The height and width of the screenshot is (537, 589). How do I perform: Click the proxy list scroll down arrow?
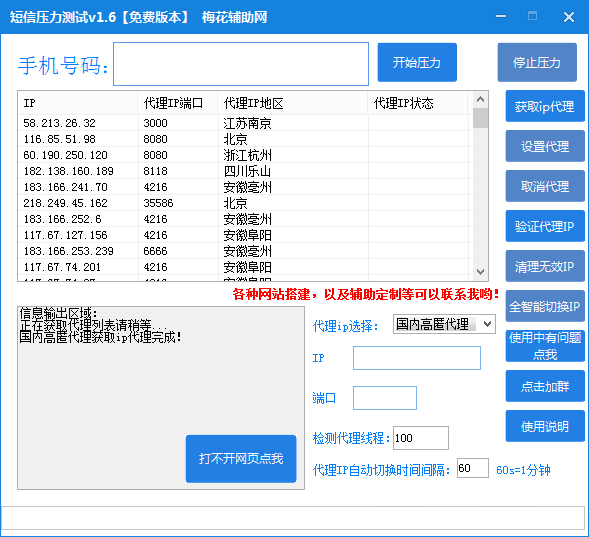(x=480, y=272)
